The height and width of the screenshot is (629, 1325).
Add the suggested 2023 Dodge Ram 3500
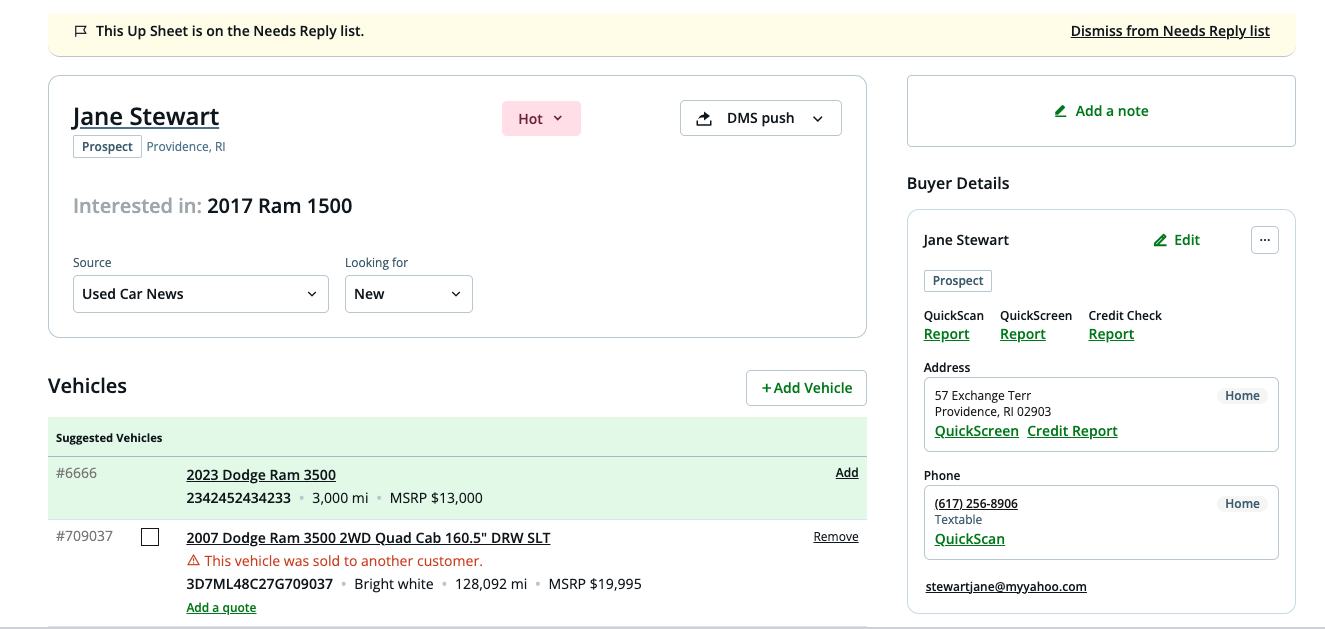pos(846,473)
